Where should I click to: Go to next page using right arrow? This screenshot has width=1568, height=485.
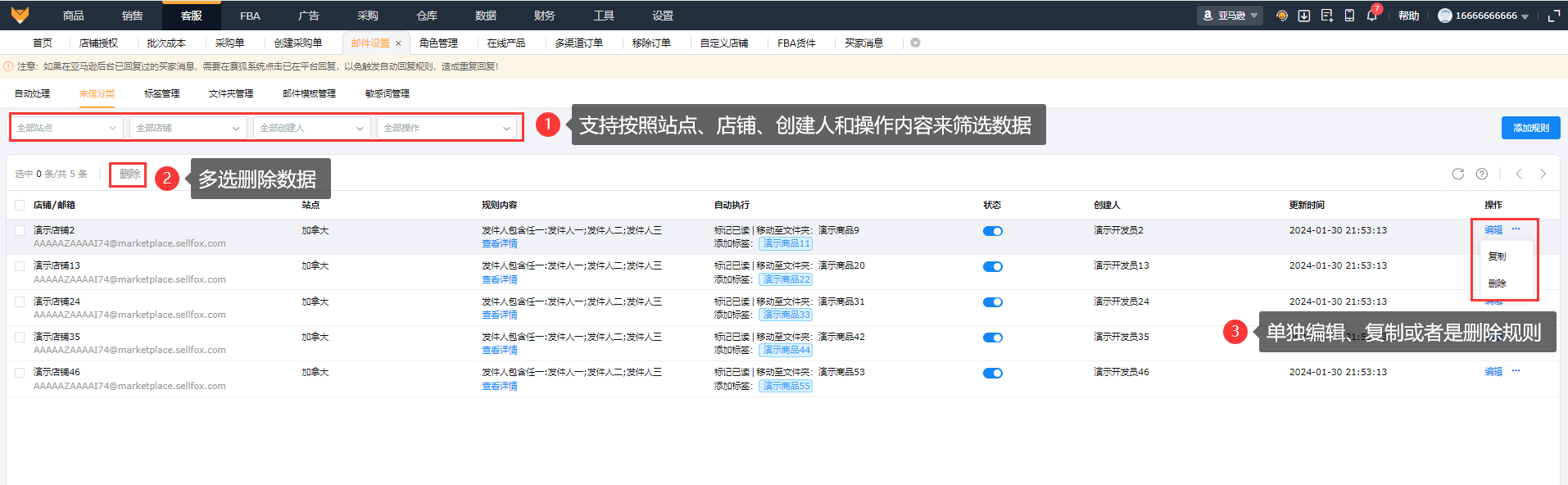coord(1543,174)
